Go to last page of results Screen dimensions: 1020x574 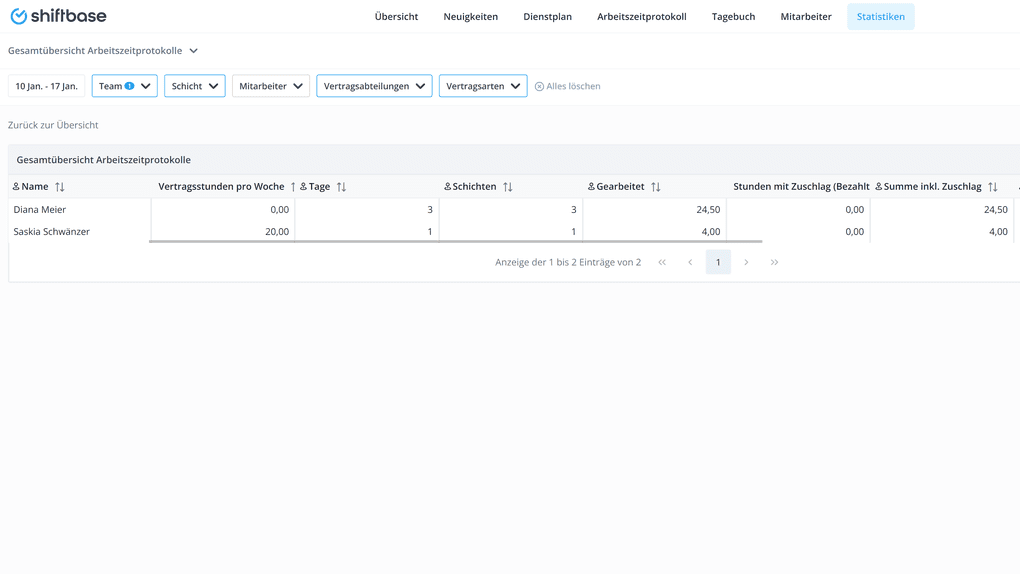click(x=774, y=262)
